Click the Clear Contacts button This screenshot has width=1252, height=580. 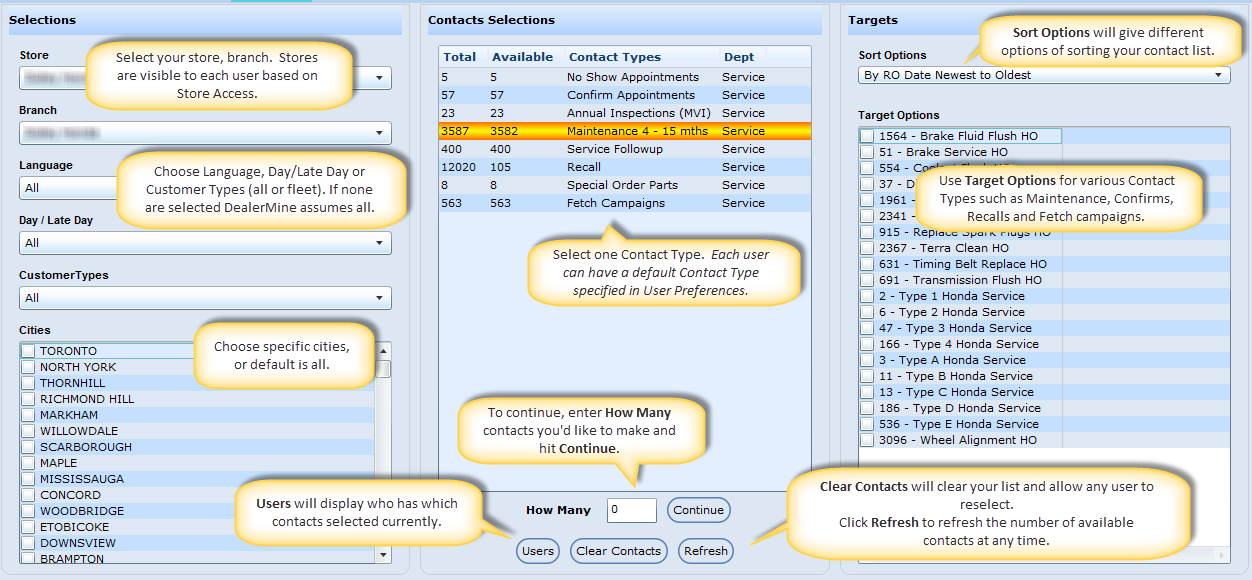(x=618, y=551)
